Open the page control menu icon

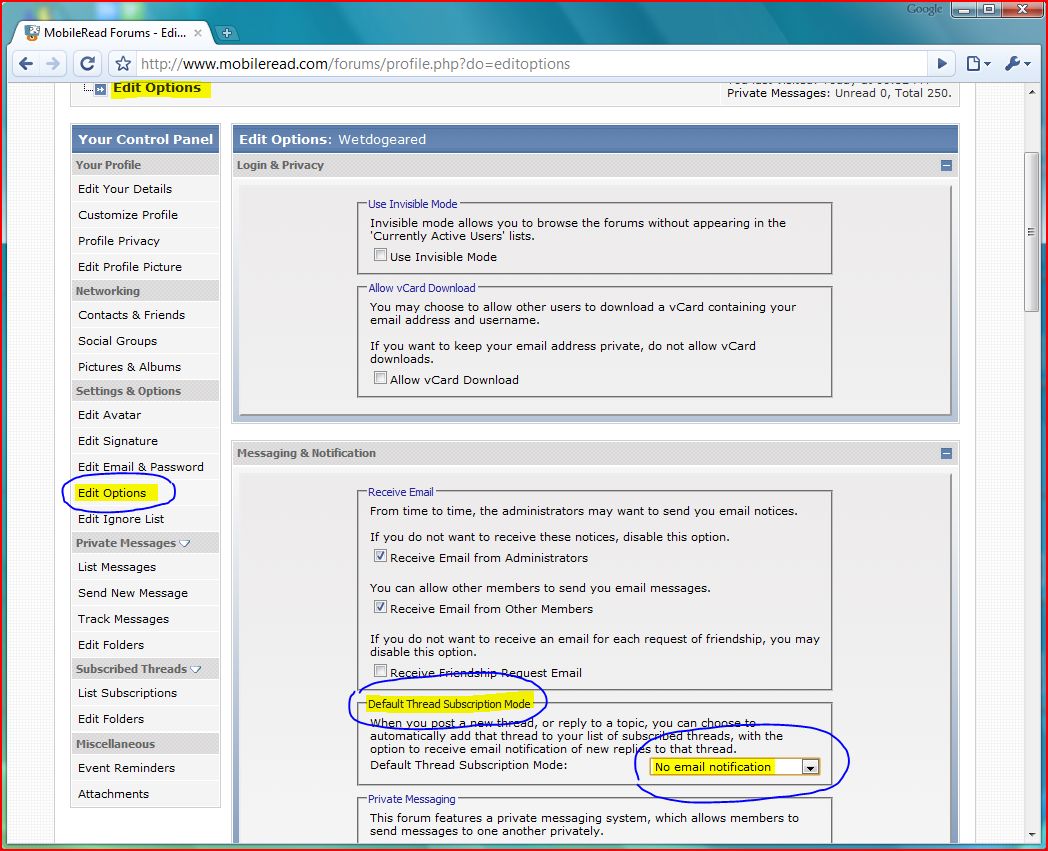[x=978, y=64]
